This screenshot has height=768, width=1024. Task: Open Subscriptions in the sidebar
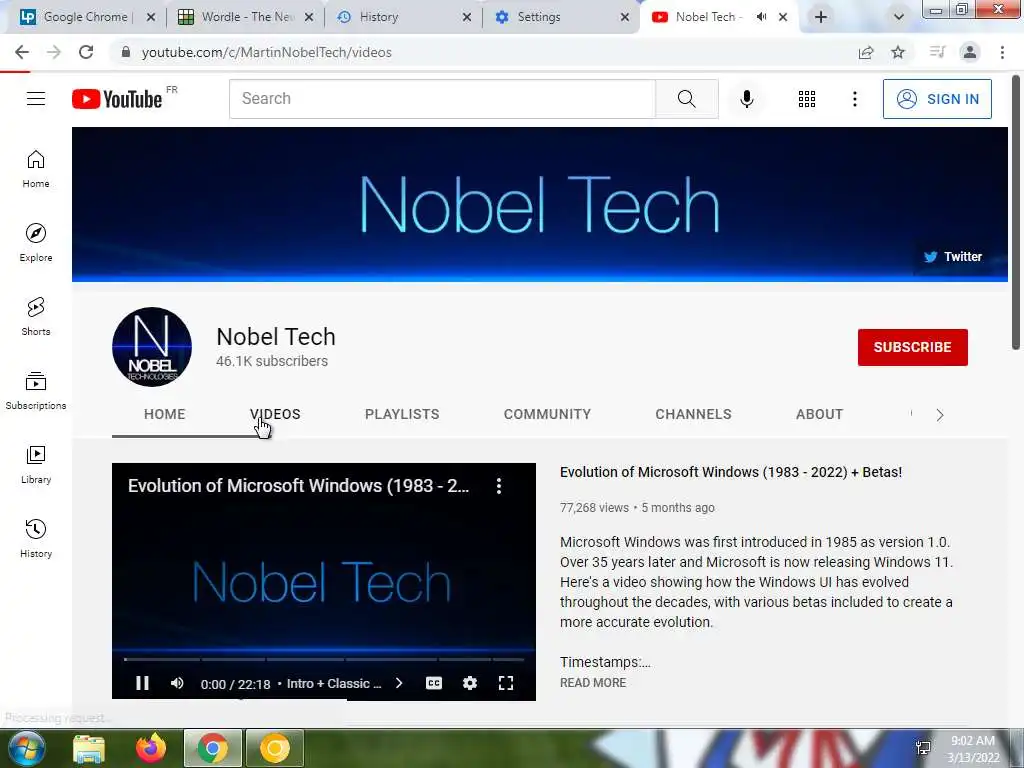click(x=36, y=391)
